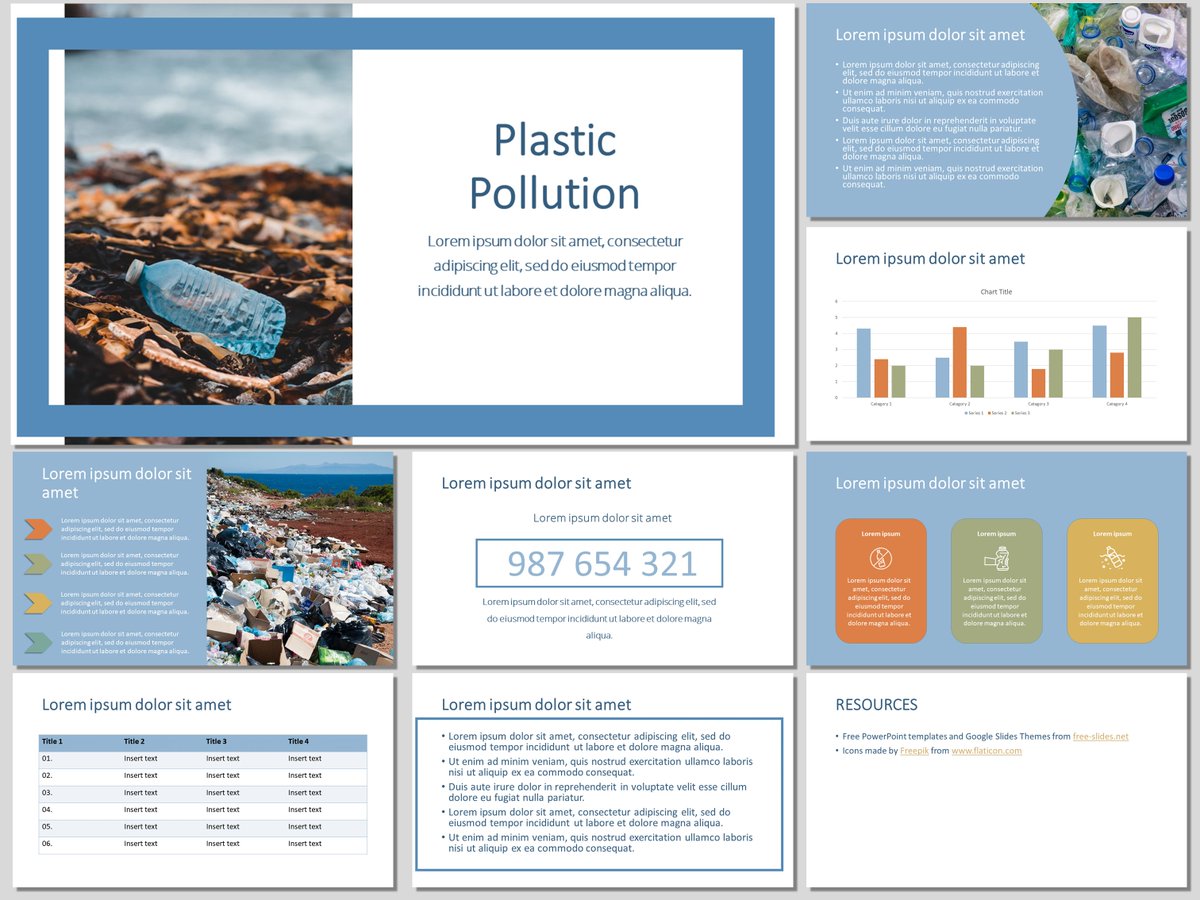Image resolution: width=1200 pixels, height=900 pixels.
Task: Click the Category 1 axis label
Action: (x=881, y=404)
